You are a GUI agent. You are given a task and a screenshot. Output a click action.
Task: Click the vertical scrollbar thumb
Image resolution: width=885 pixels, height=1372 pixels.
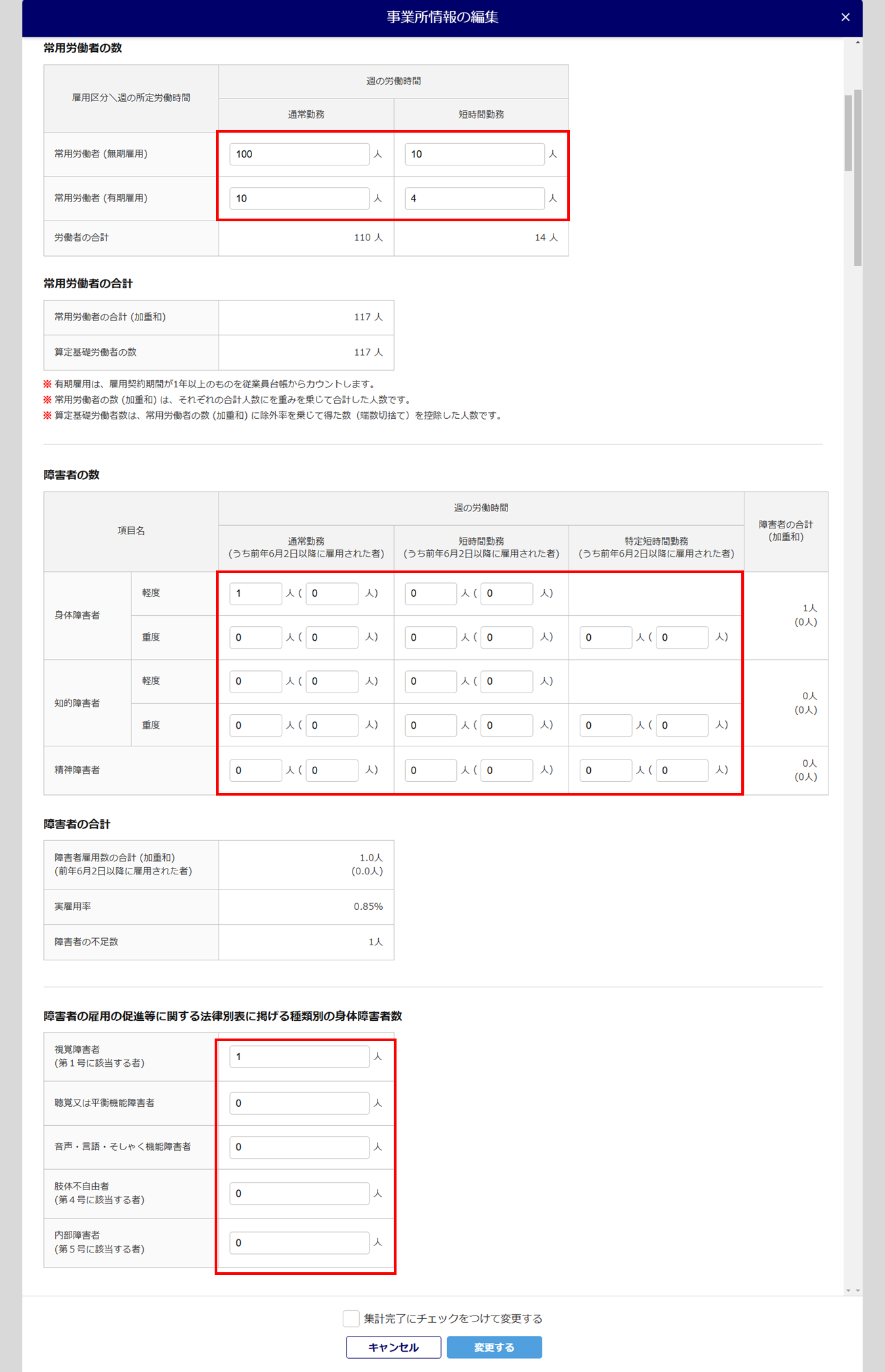[857, 177]
